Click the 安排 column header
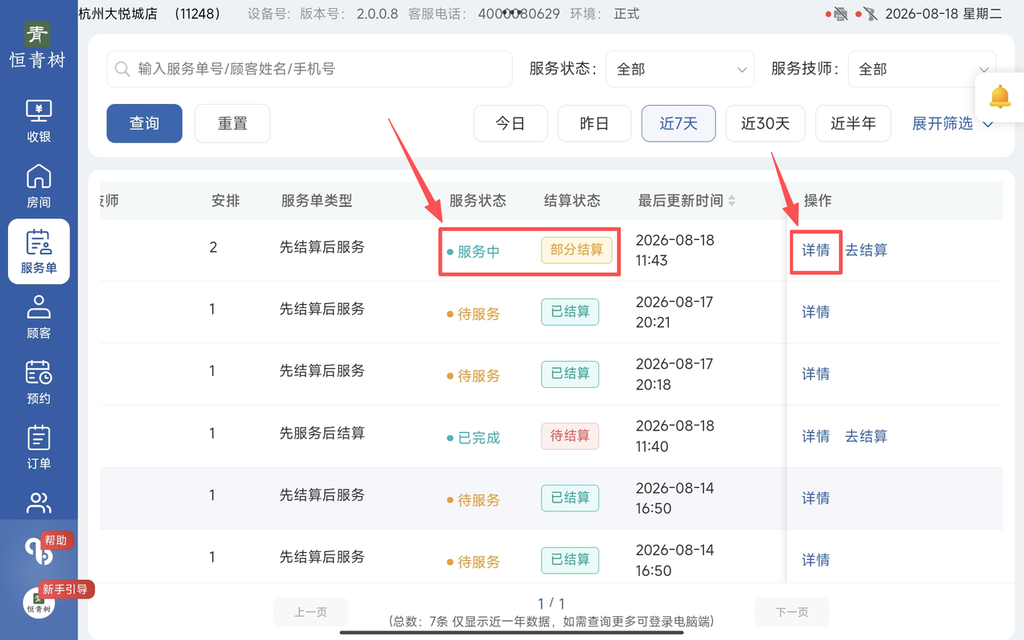The image size is (1024, 640). pyautogui.click(x=225, y=200)
